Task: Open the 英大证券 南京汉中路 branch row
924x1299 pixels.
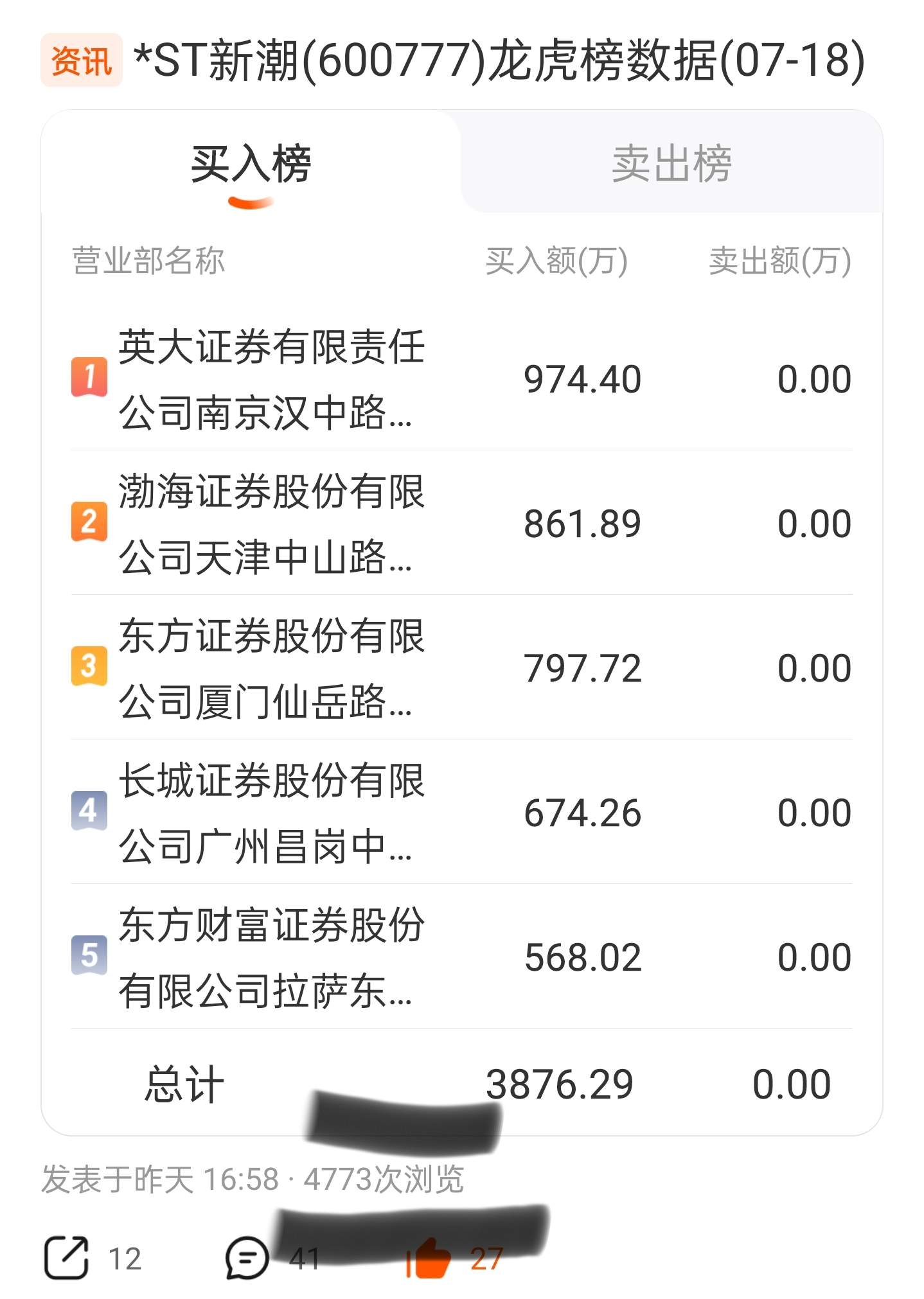Action: click(x=462, y=379)
